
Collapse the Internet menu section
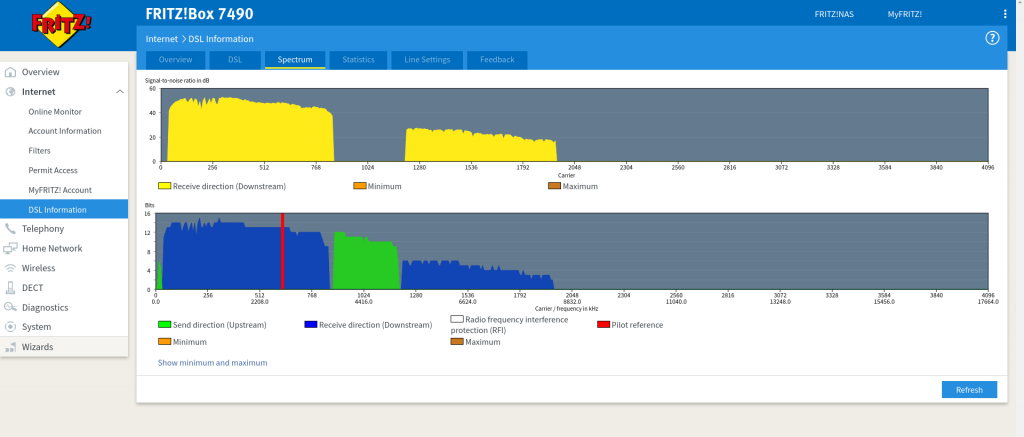pos(120,91)
